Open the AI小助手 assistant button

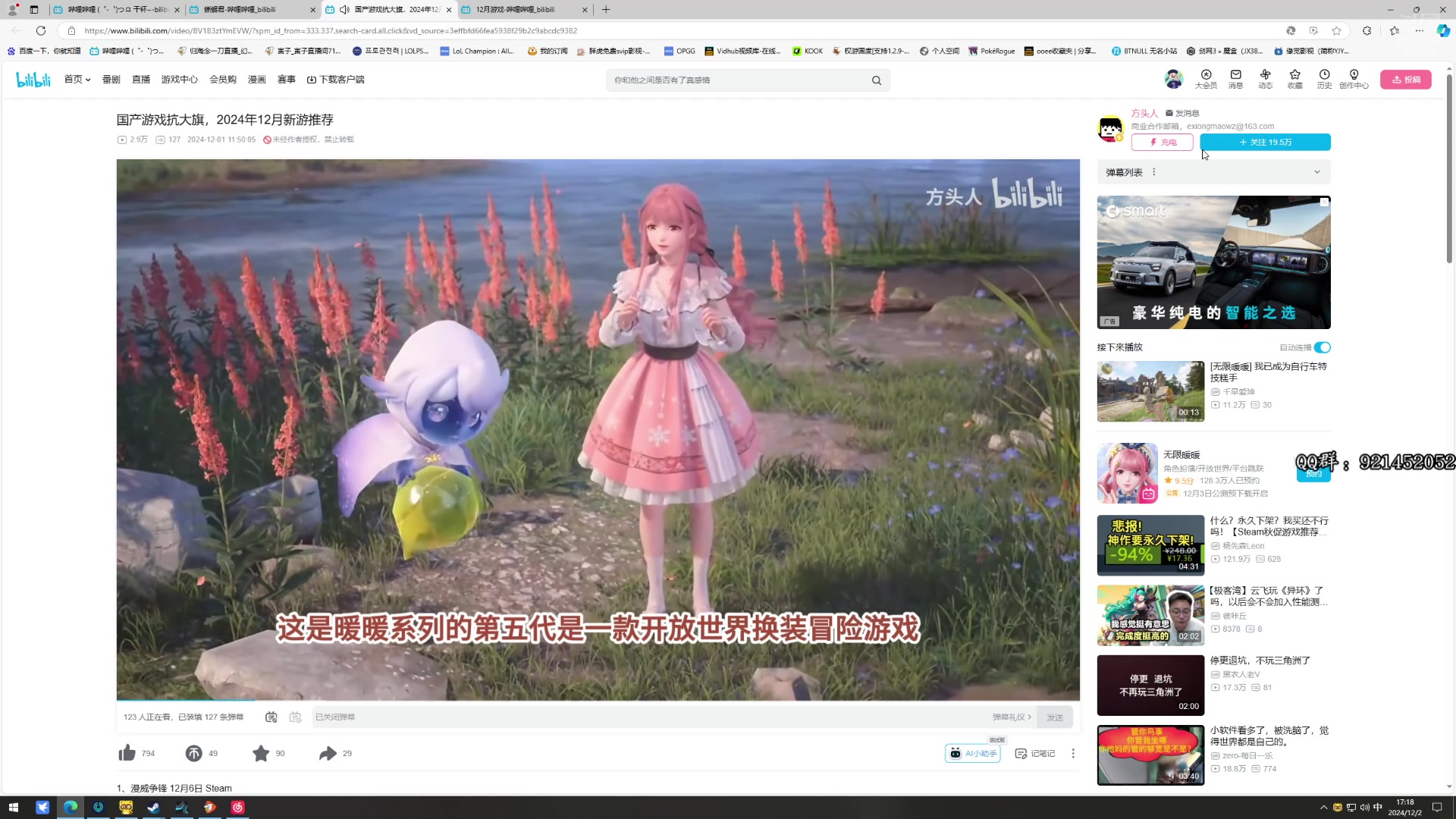pyautogui.click(x=973, y=753)
